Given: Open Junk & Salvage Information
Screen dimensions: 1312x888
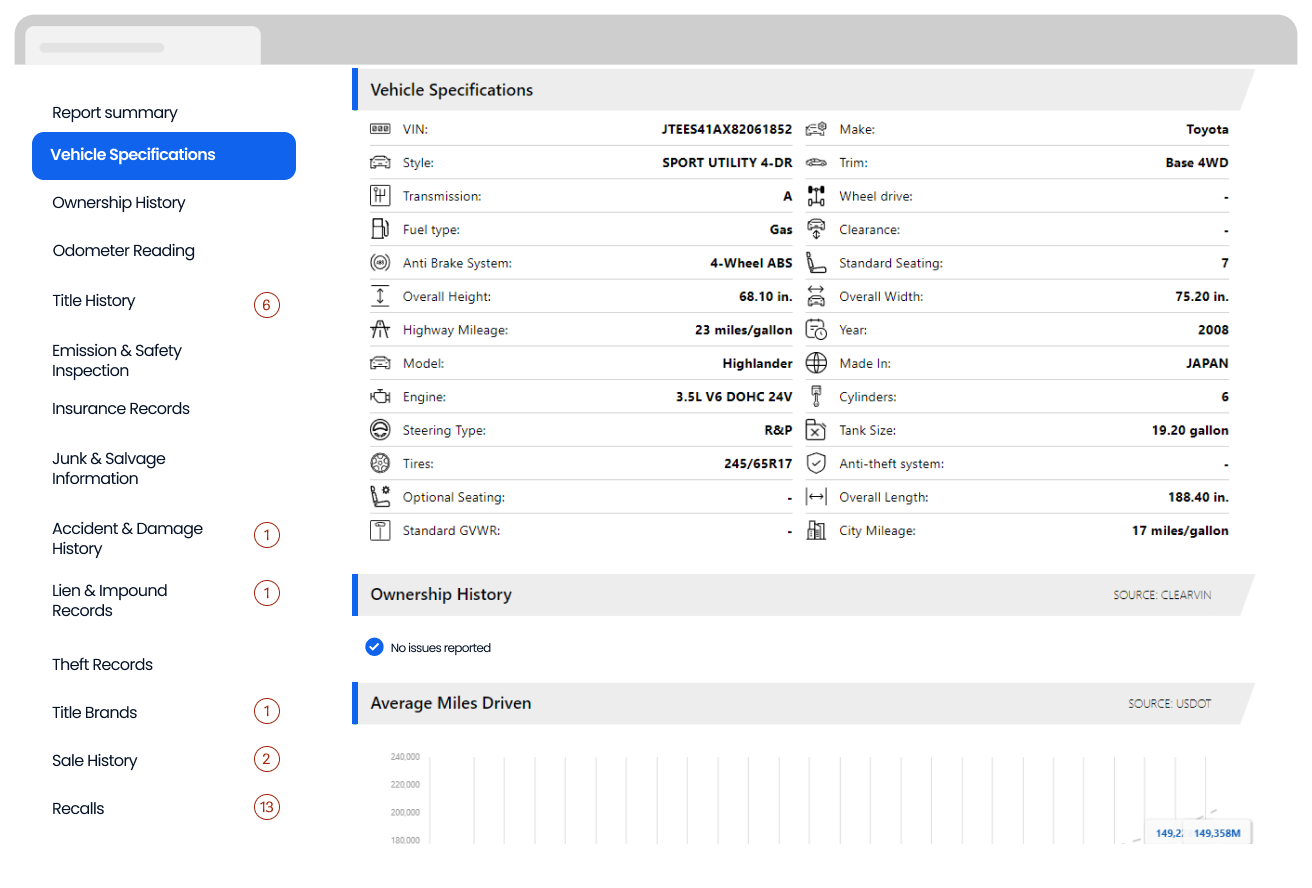Looking at the screenshot, I should (x=109, y=469).
